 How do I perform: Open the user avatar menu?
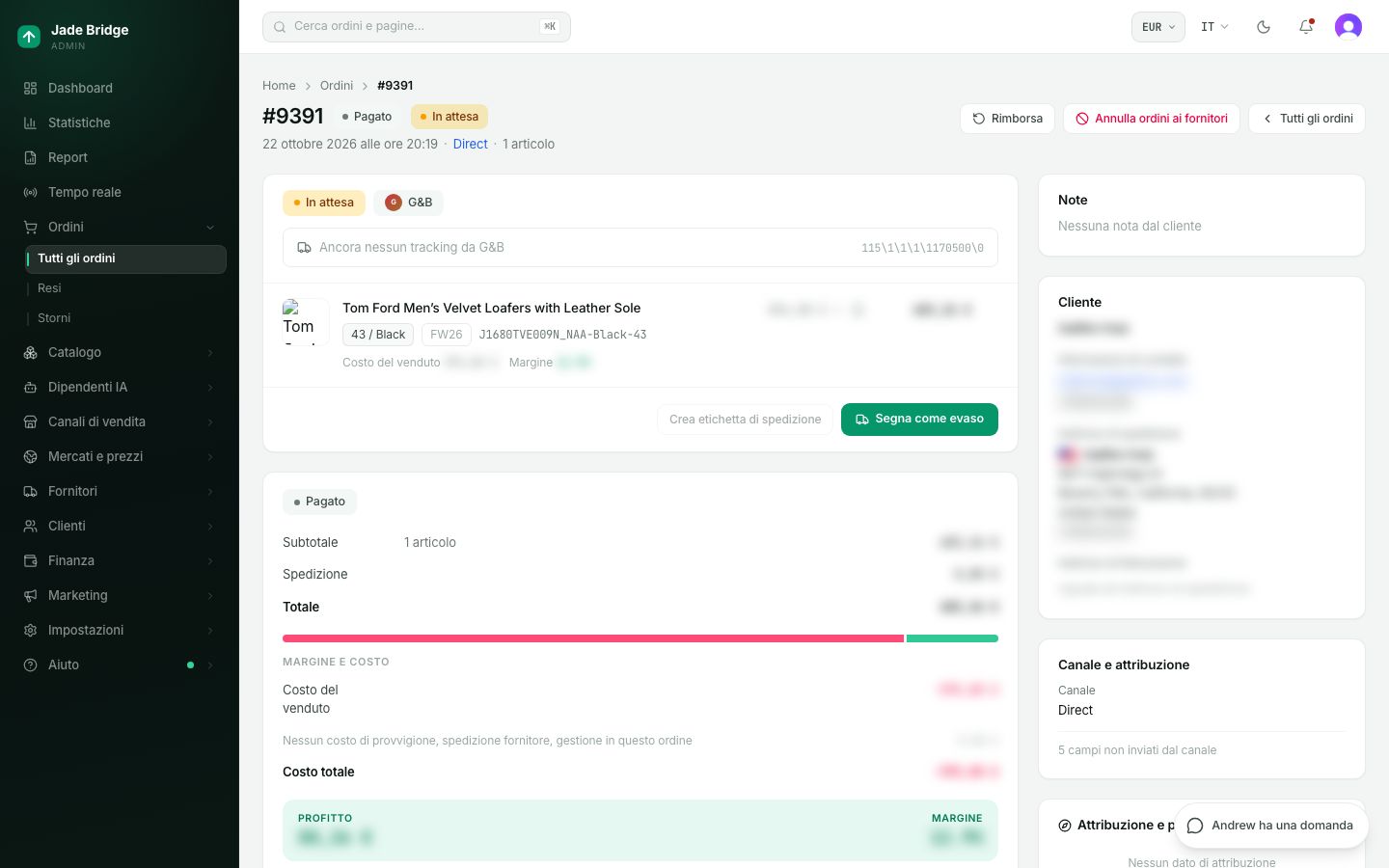(1348, 27)
